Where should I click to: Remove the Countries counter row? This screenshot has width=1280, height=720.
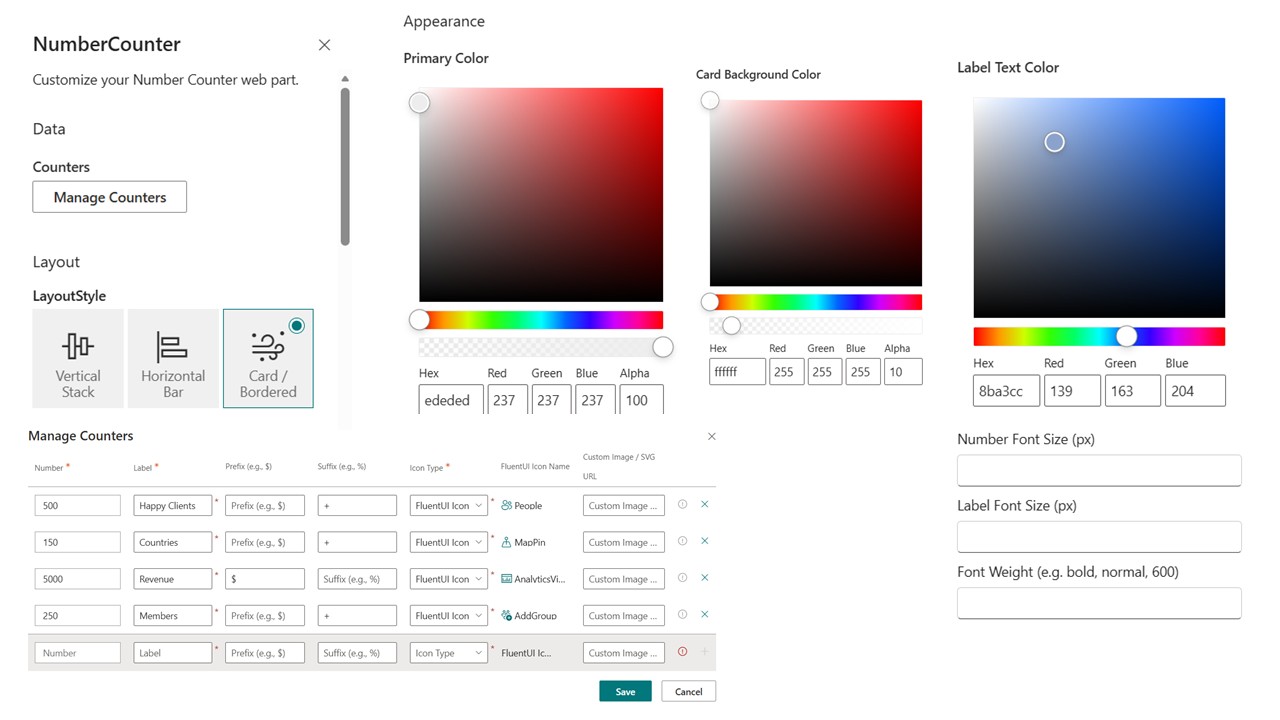pyautogui.click(x=705, y=541)
